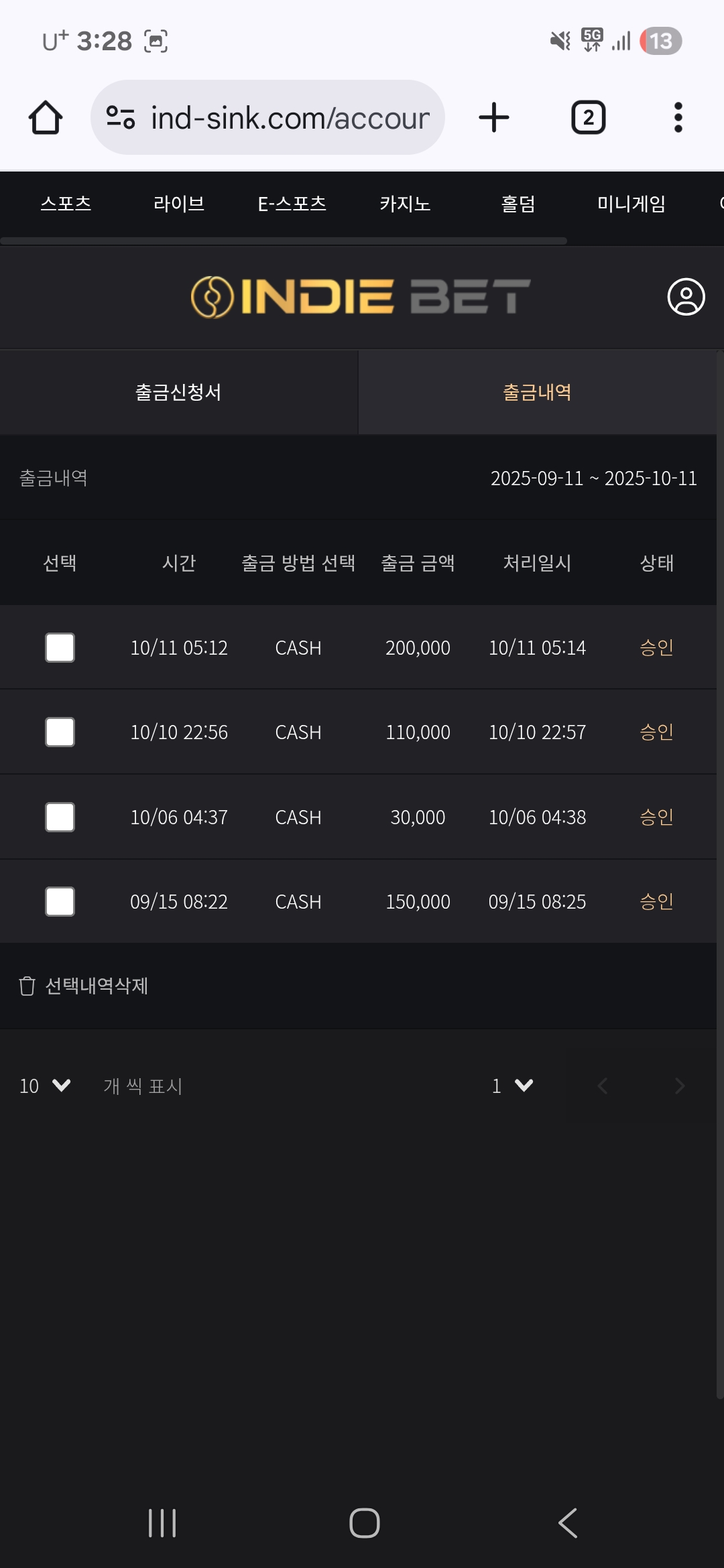Open the user profile icon
724x1568 pixels.
click(686, 297)
